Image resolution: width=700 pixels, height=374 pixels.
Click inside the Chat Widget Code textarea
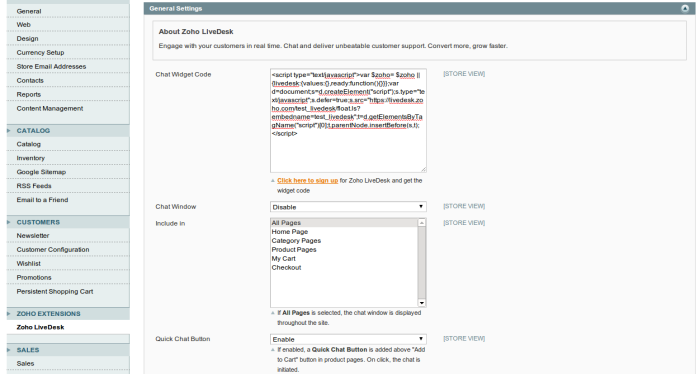348,121
